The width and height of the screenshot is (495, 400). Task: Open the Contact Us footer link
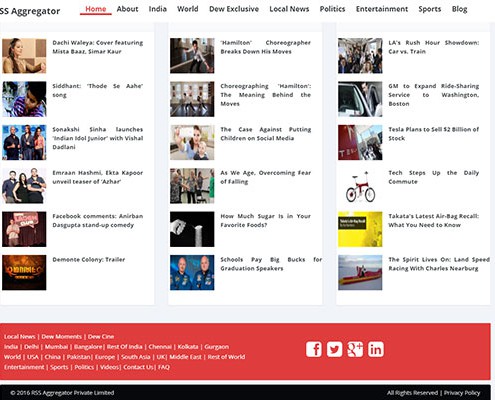tap(138, 367)
